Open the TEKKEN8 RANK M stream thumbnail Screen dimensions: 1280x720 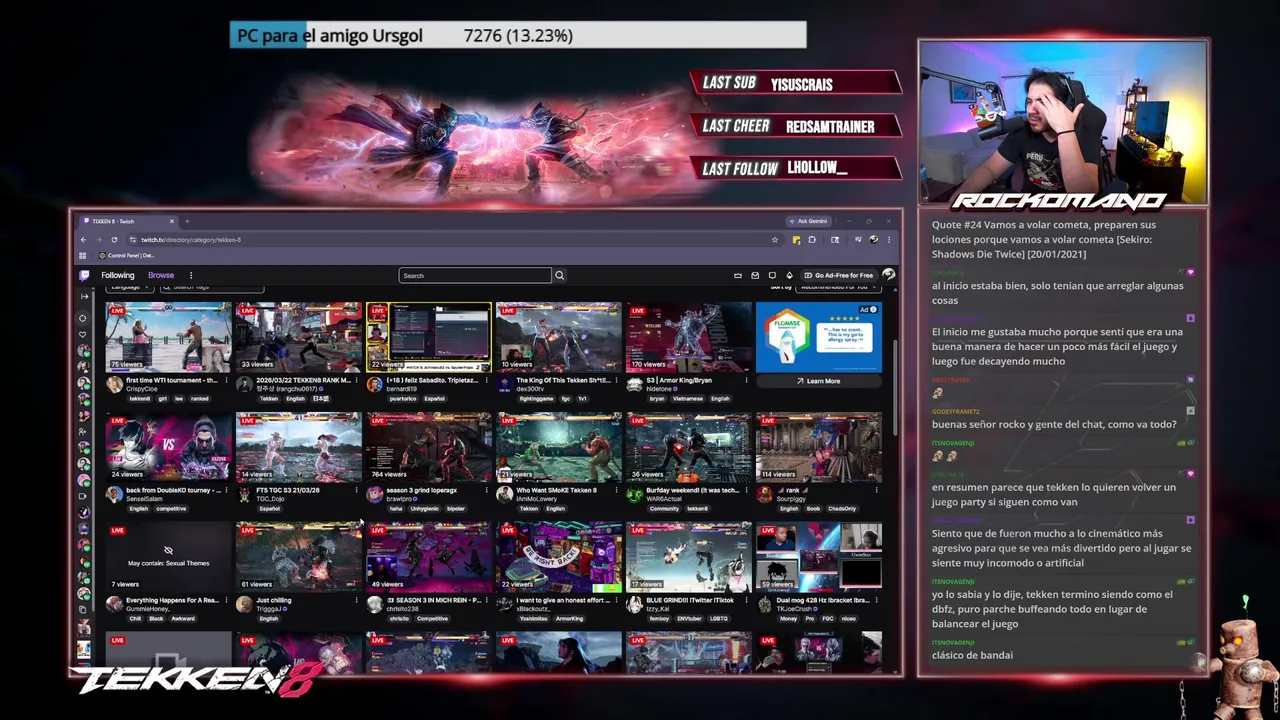coord(298,337)
